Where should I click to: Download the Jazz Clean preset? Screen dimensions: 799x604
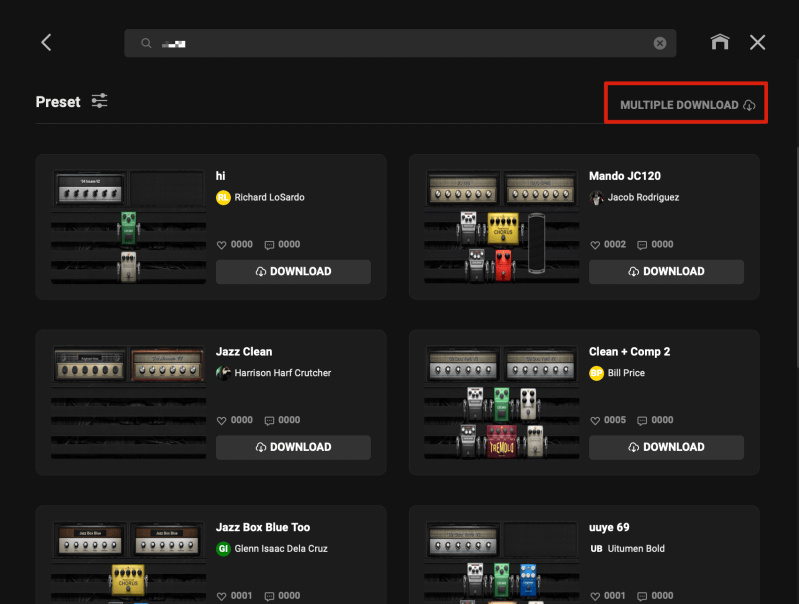pyautogui.click(x=293, y=447)
